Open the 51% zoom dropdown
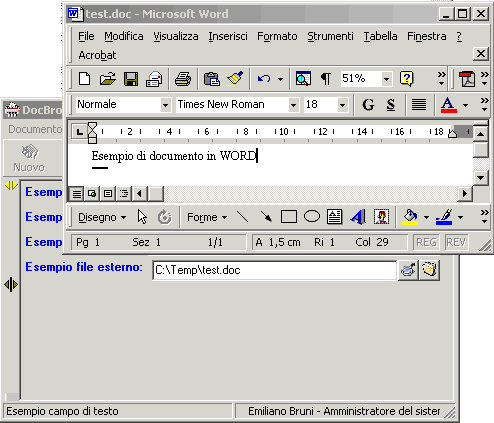494x423 pixels. pyautogui.click(x=386, y=79)
